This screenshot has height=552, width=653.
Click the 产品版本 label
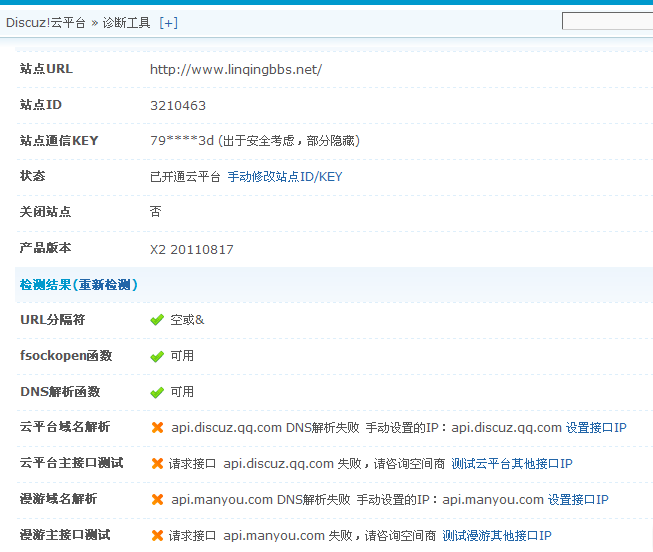click(45, 247)
